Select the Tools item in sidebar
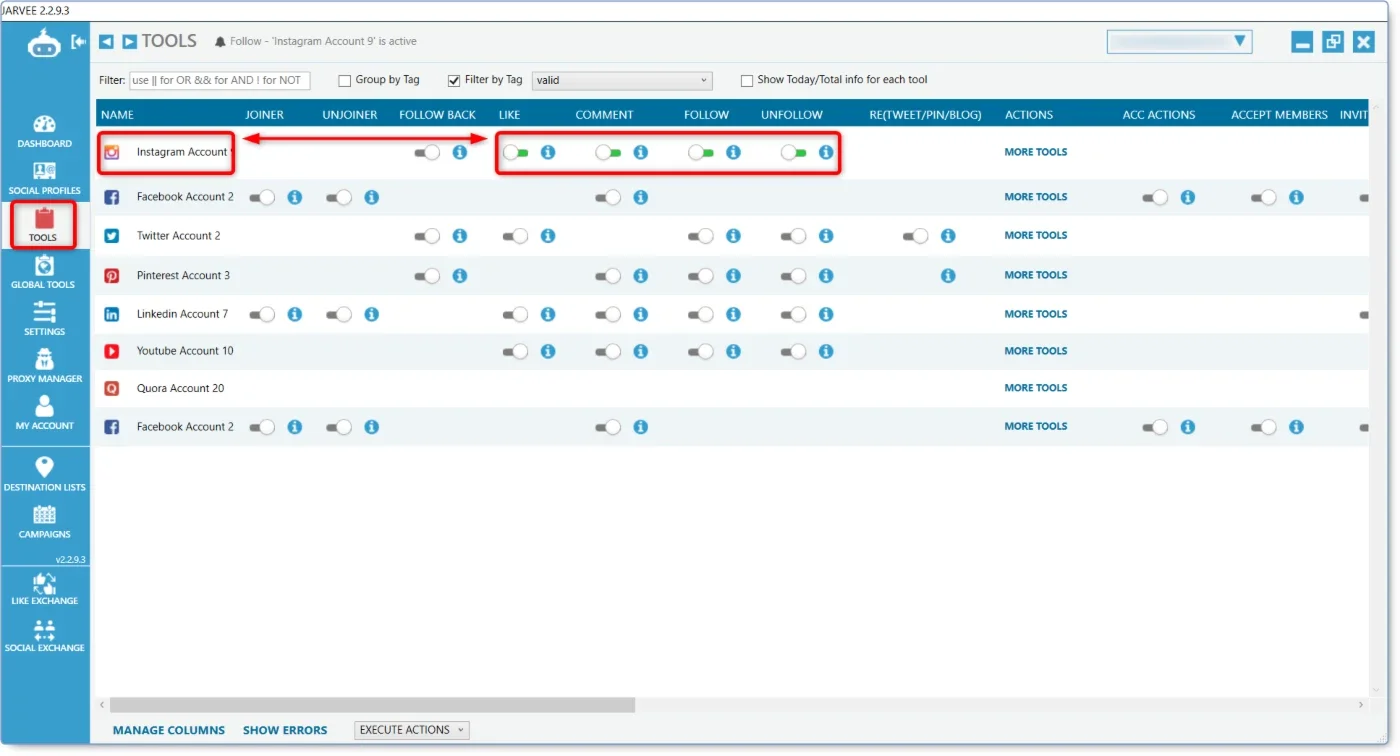The image size is (1400, 756). 43,225
